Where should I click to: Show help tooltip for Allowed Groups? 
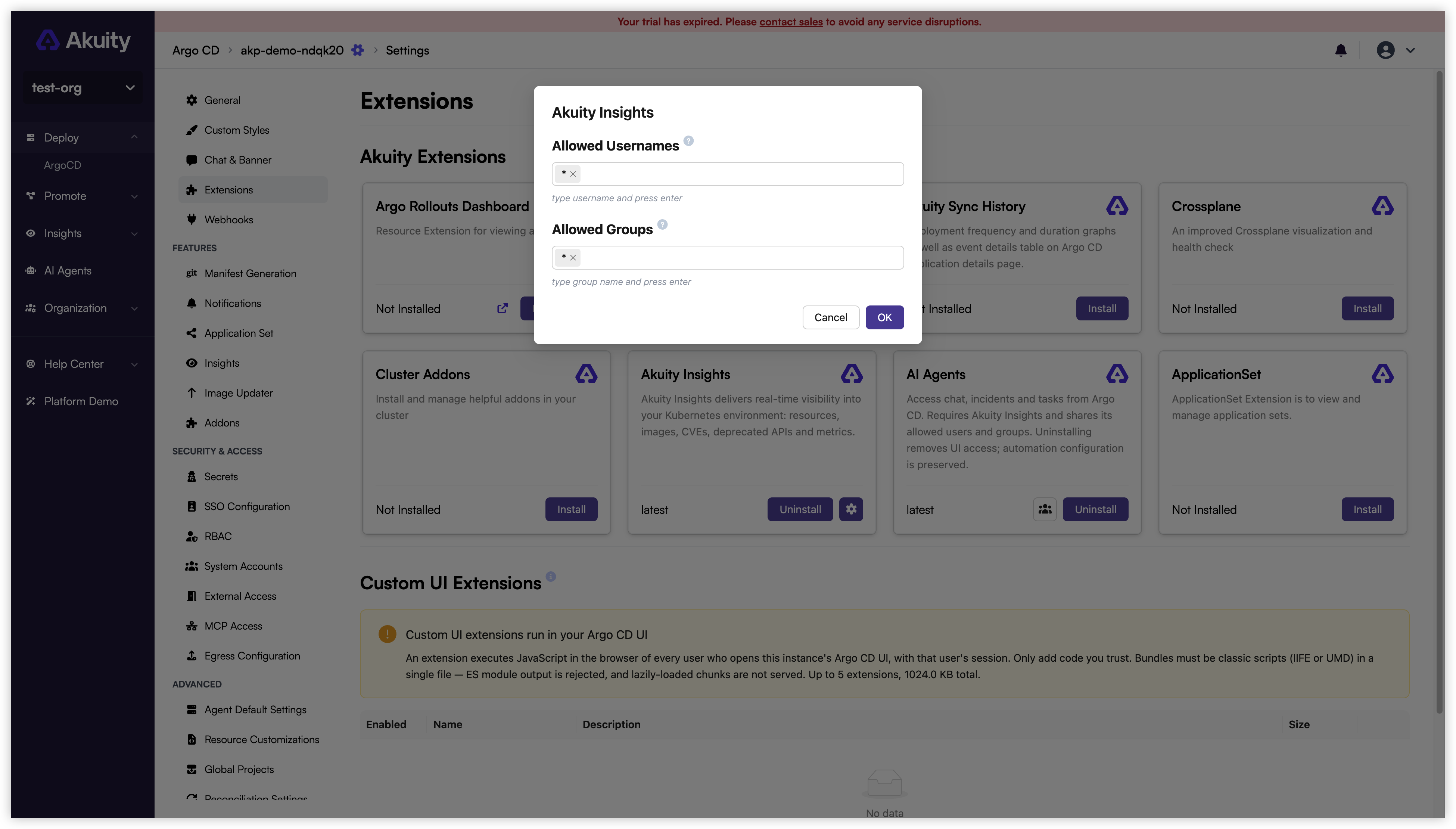tap(662, 224)
